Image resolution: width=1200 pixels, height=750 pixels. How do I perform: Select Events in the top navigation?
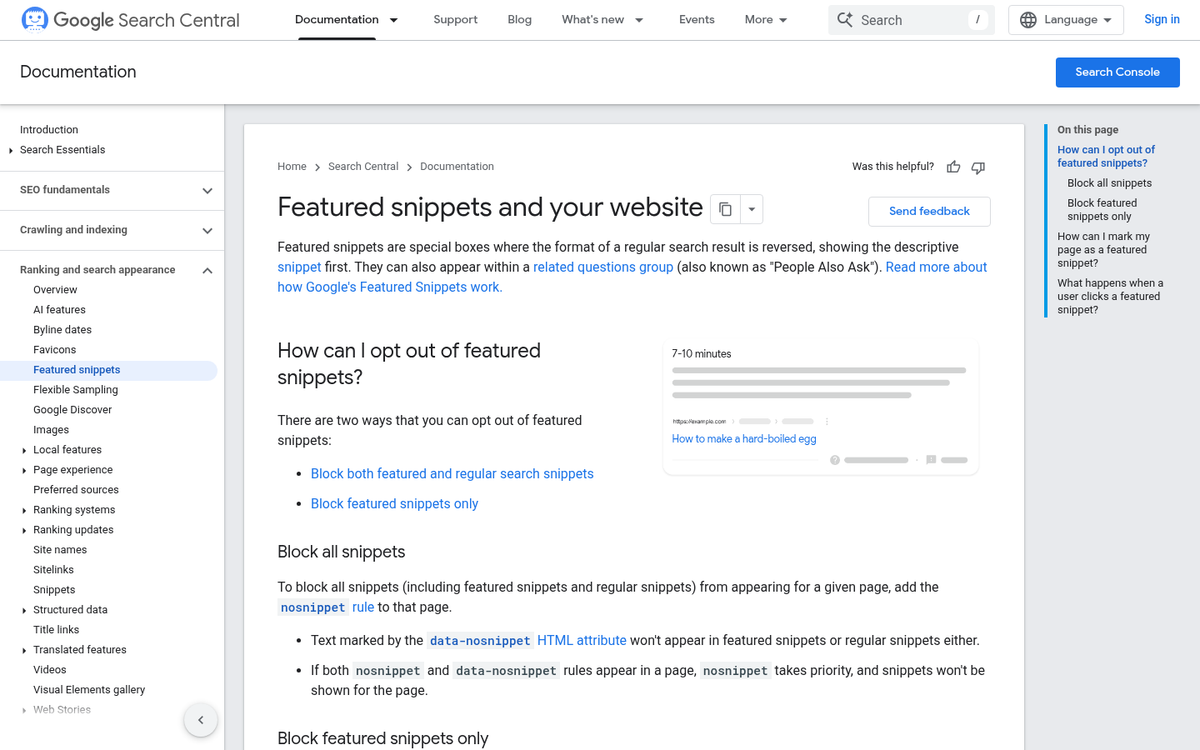click(696, 19)
